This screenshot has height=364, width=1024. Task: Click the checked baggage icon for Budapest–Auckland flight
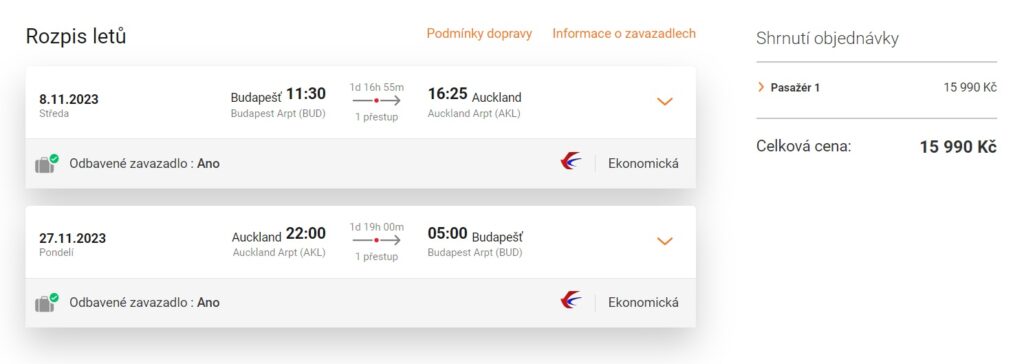click(46, 164)
